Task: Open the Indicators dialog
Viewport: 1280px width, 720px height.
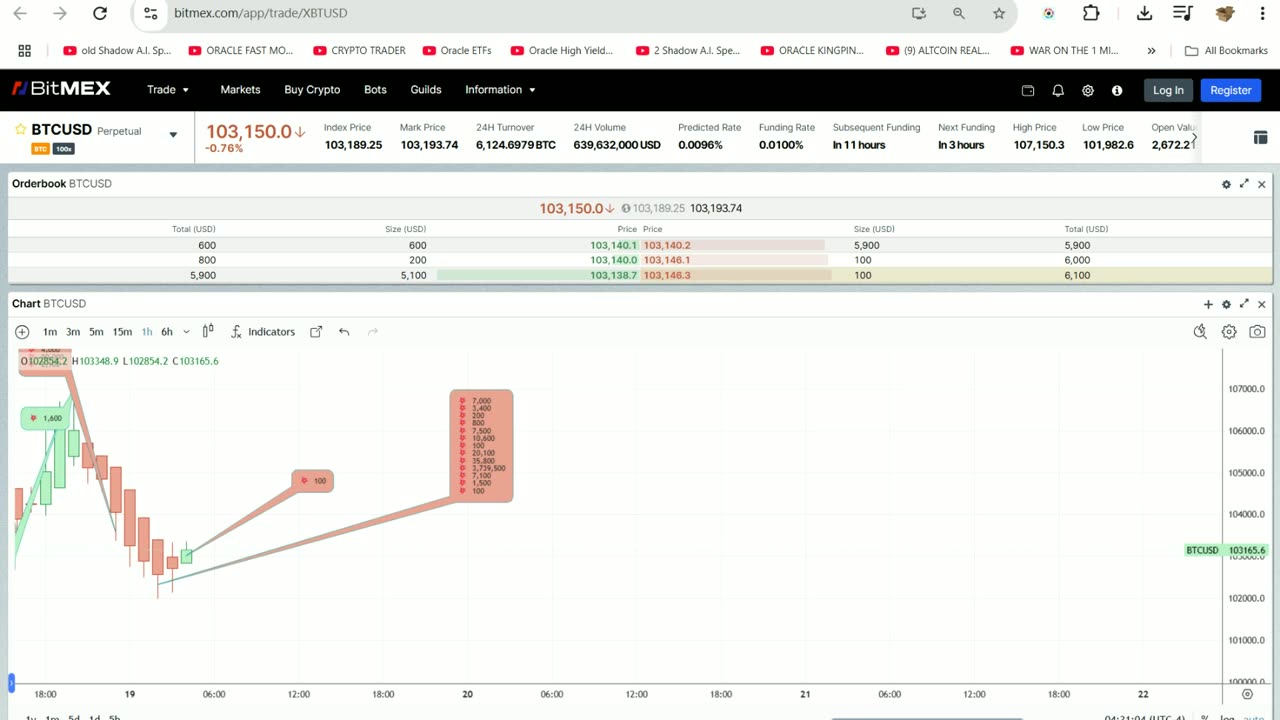Action: coord(262,332)
